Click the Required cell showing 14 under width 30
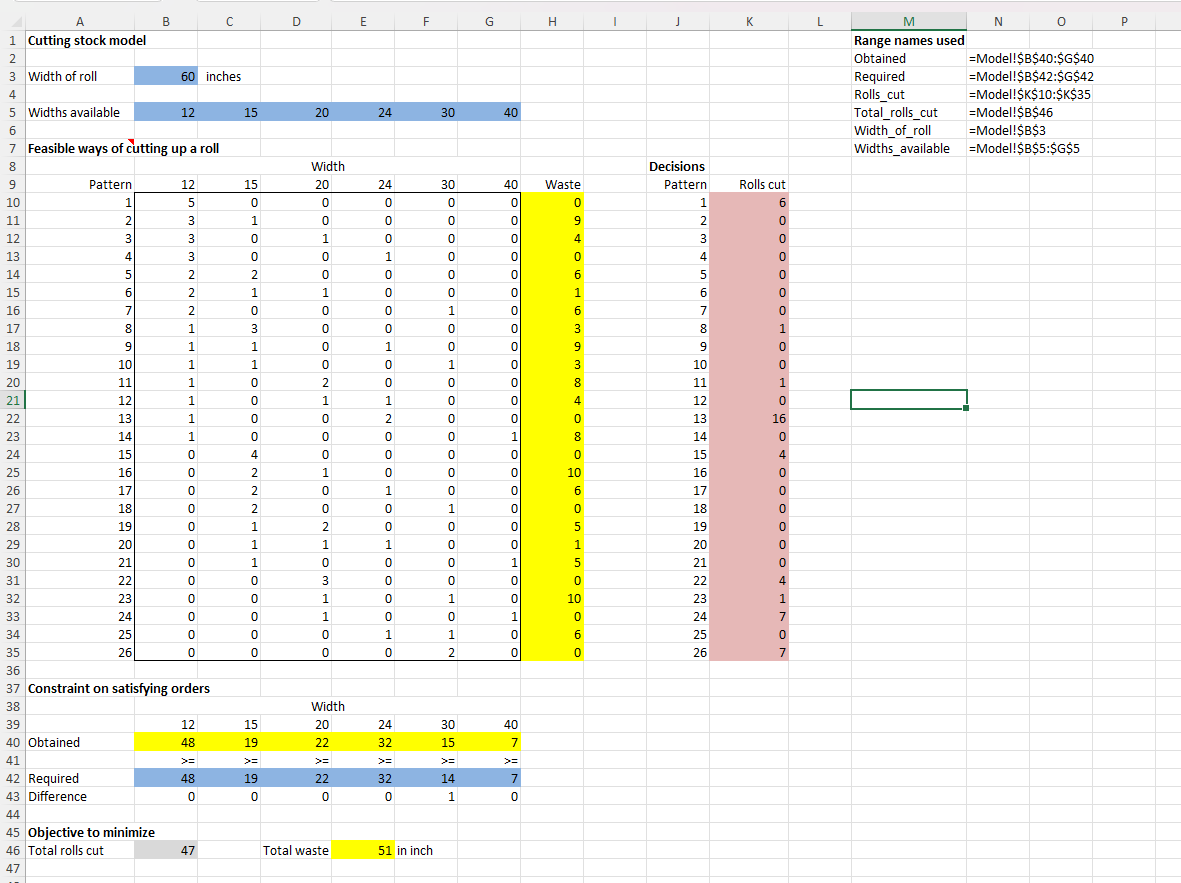Screen dimensions: 1181x883 [x=426, y=778]
